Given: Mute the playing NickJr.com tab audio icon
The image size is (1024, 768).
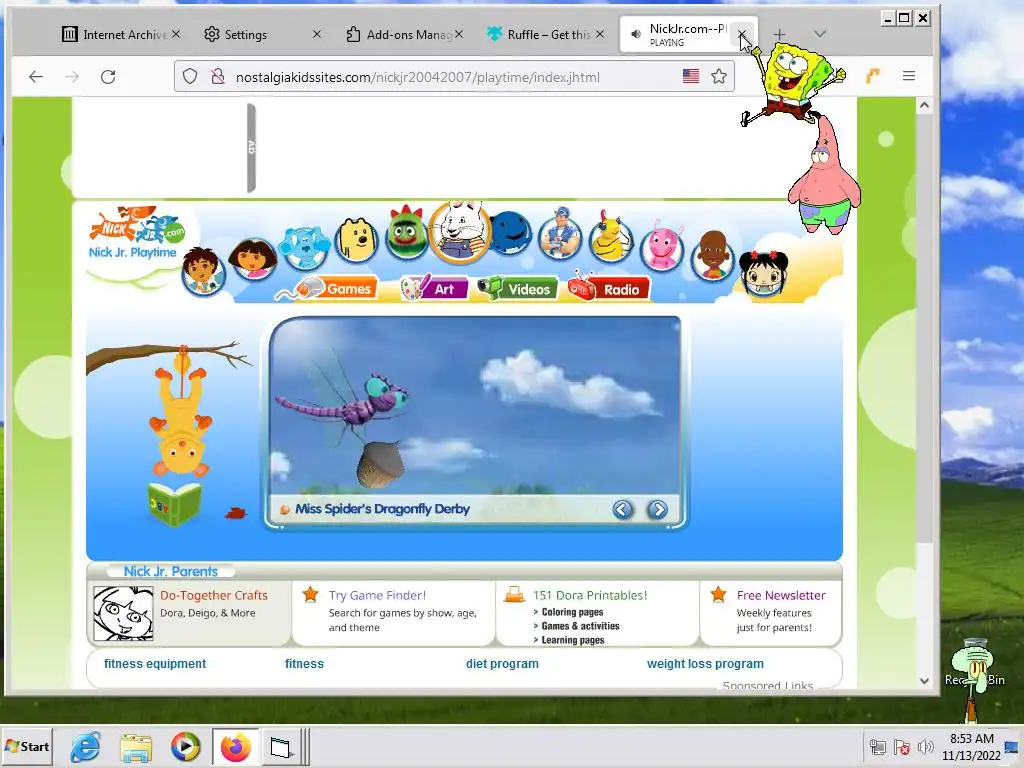Looking at the screenshot, I should coord(635,35).
